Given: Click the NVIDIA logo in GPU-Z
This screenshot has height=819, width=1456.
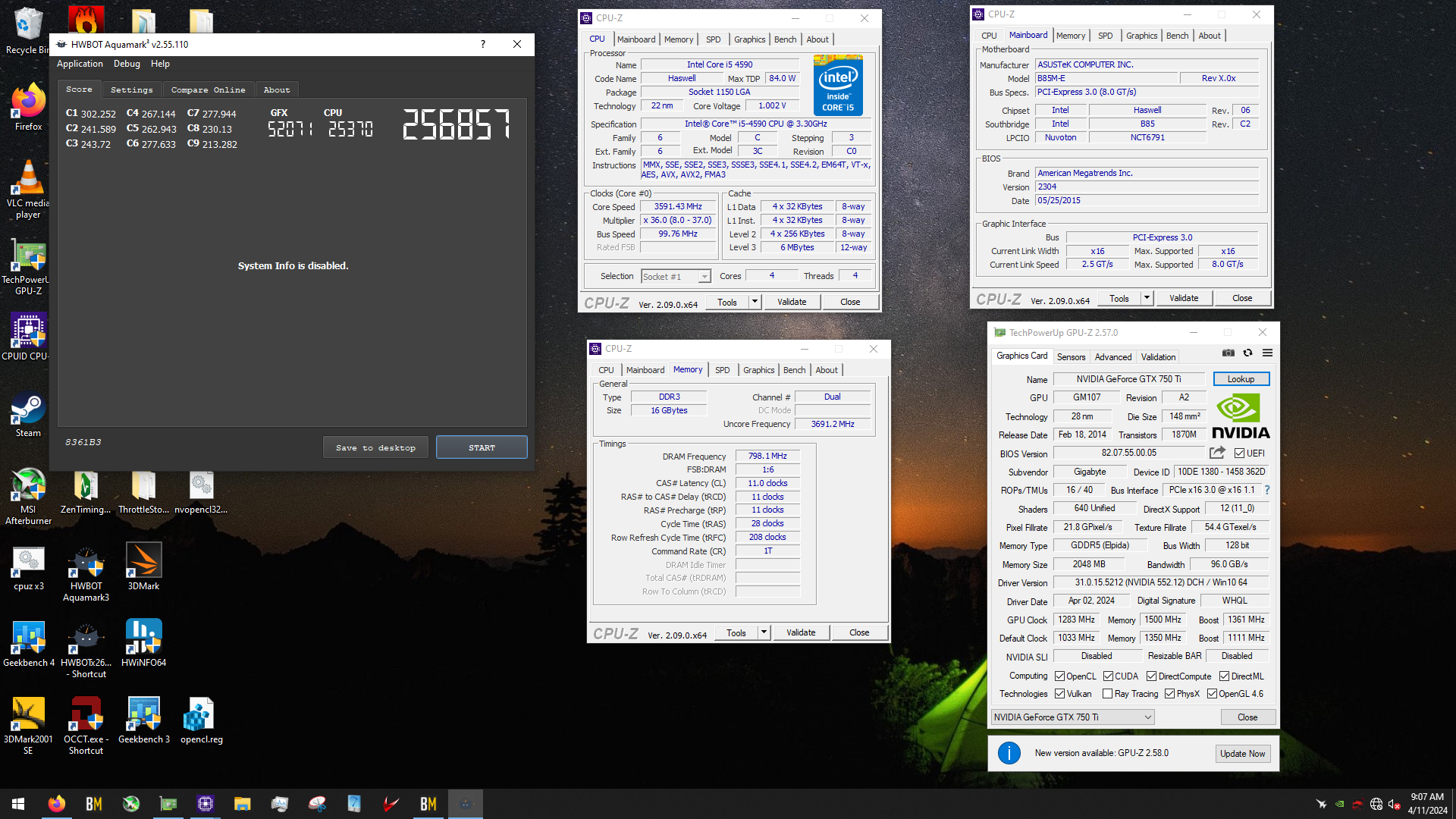Looking at the screenshot, I should (1241, 416).
